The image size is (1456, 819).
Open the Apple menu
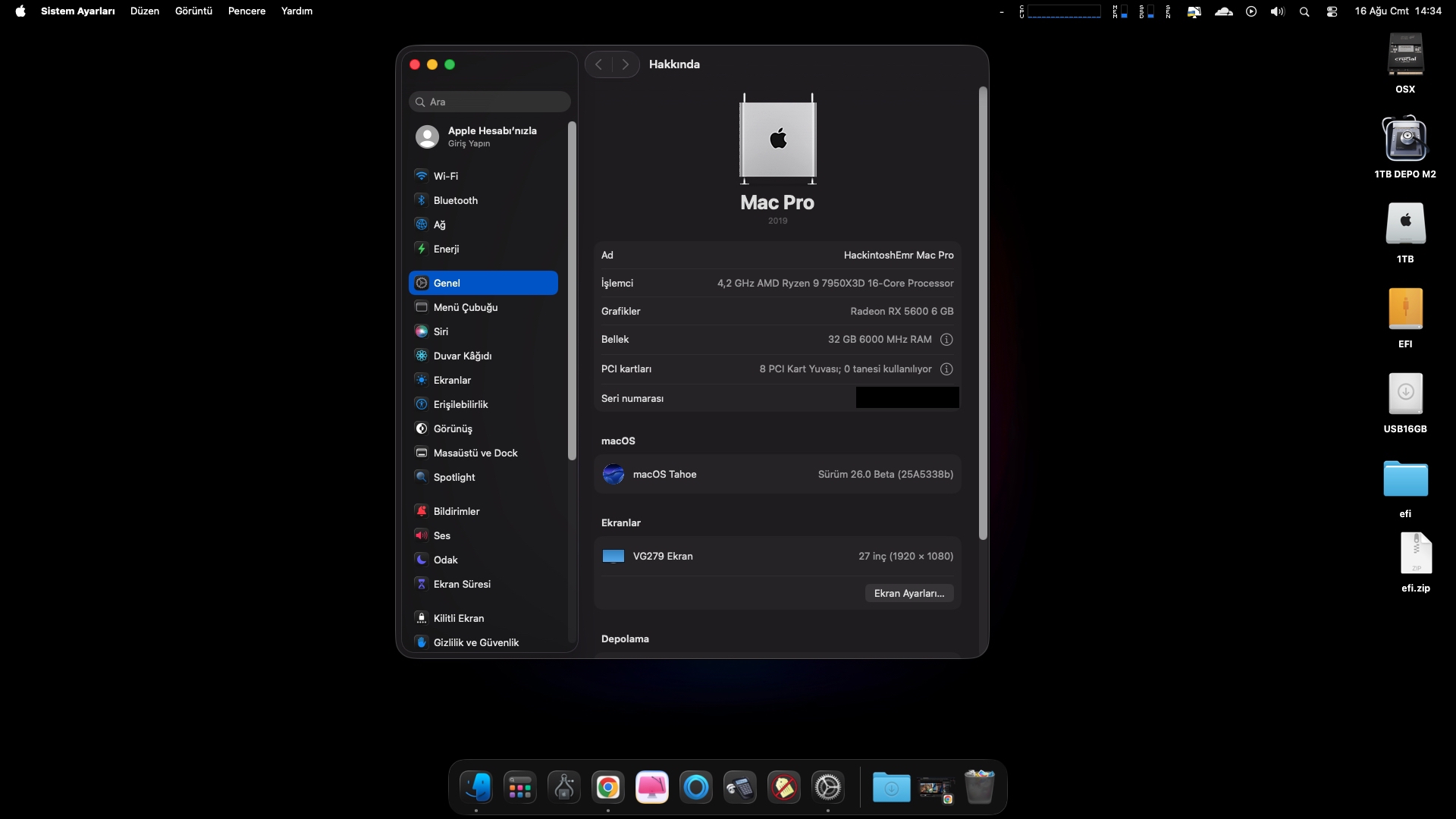coord(20,11)
